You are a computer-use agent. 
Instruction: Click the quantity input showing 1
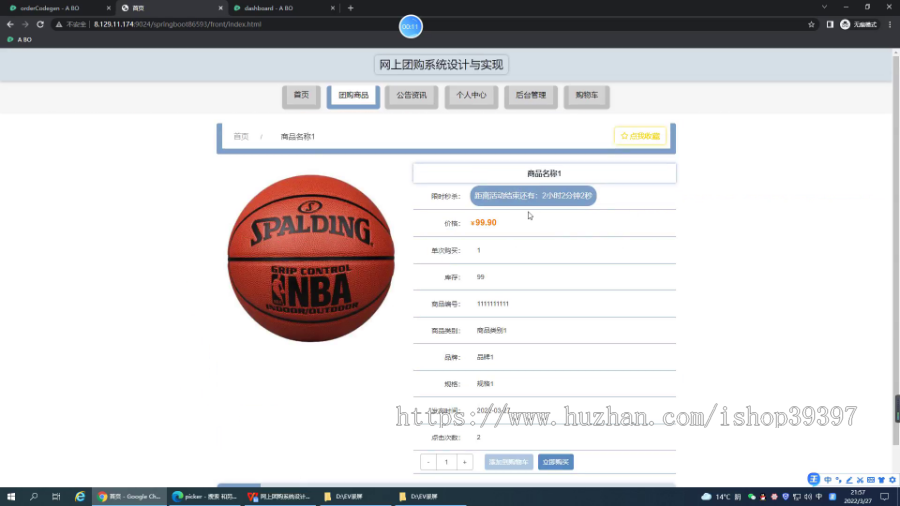[x=447, y=462]
